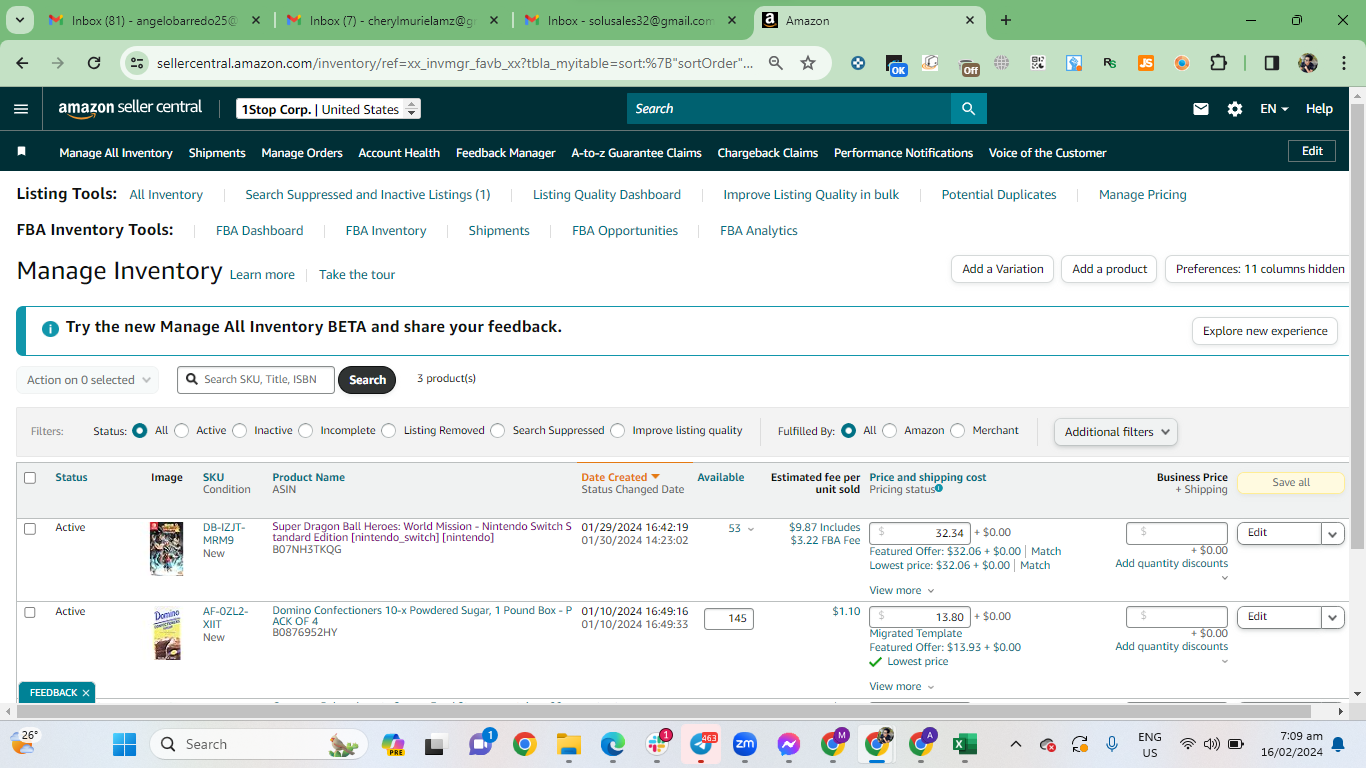Open the browser zoom magnifier icon
The width and height of the screenshot is (1366, 768).
coord(775,63)
